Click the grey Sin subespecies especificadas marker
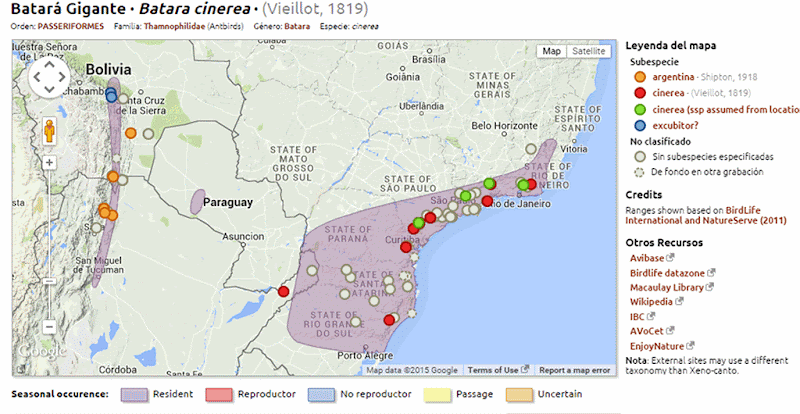The height and width of the screenshot is (414, 800). tap(640, 157)
